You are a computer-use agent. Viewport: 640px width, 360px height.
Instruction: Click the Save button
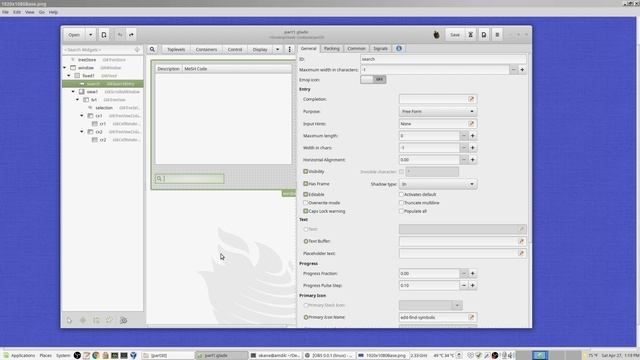(455, 35)
